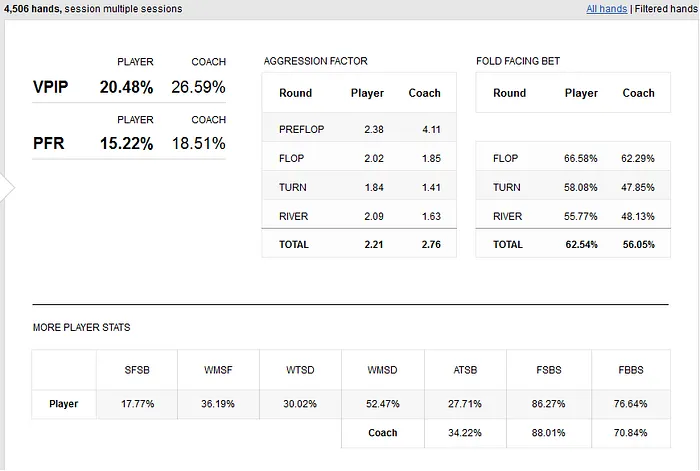Click the FBBS column header
700x471 pixels.
[x=631, y=370]
